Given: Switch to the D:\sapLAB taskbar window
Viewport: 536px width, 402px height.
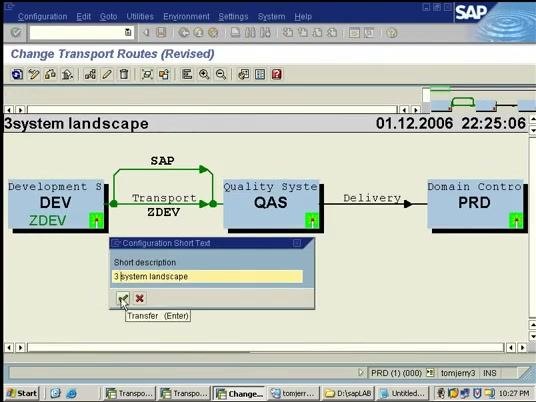Looking at the screenshot, I should [x=349, y=393].
